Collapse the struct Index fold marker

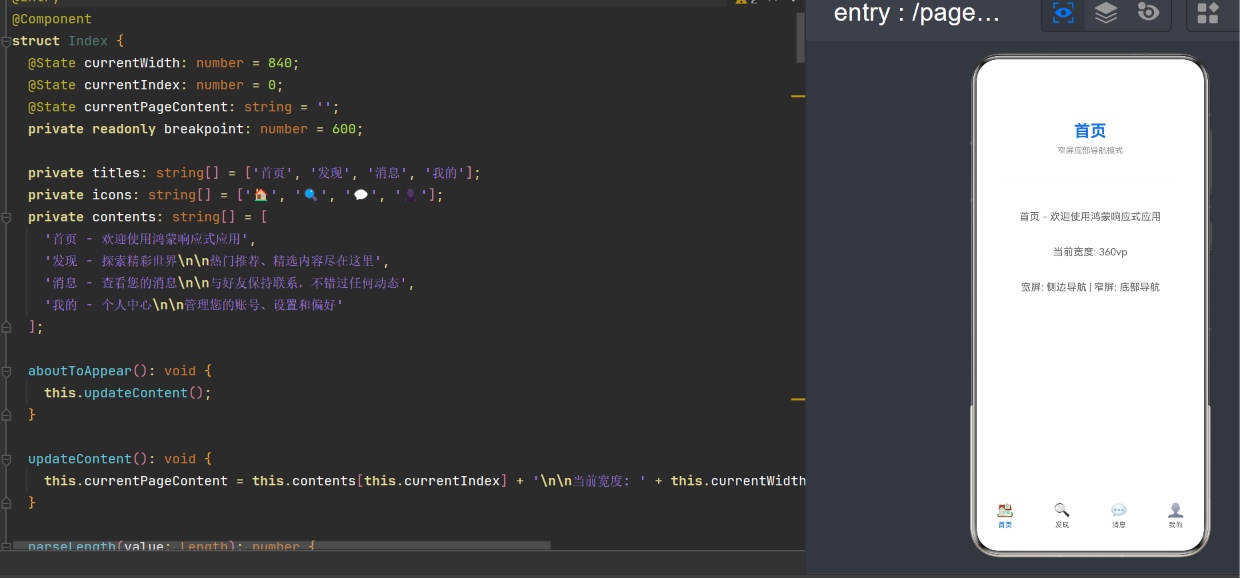6,42
